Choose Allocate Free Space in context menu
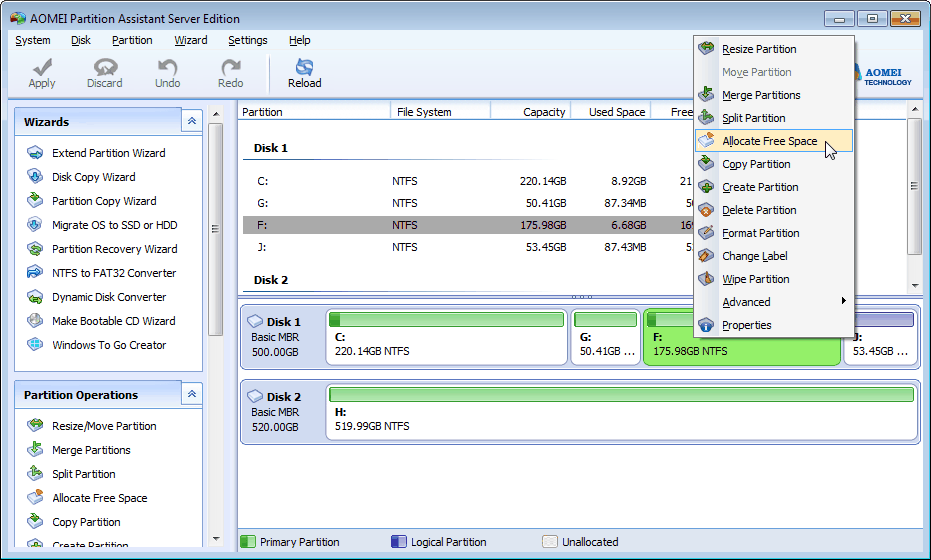This screenshot has width=931, height=560. (774, 141)
